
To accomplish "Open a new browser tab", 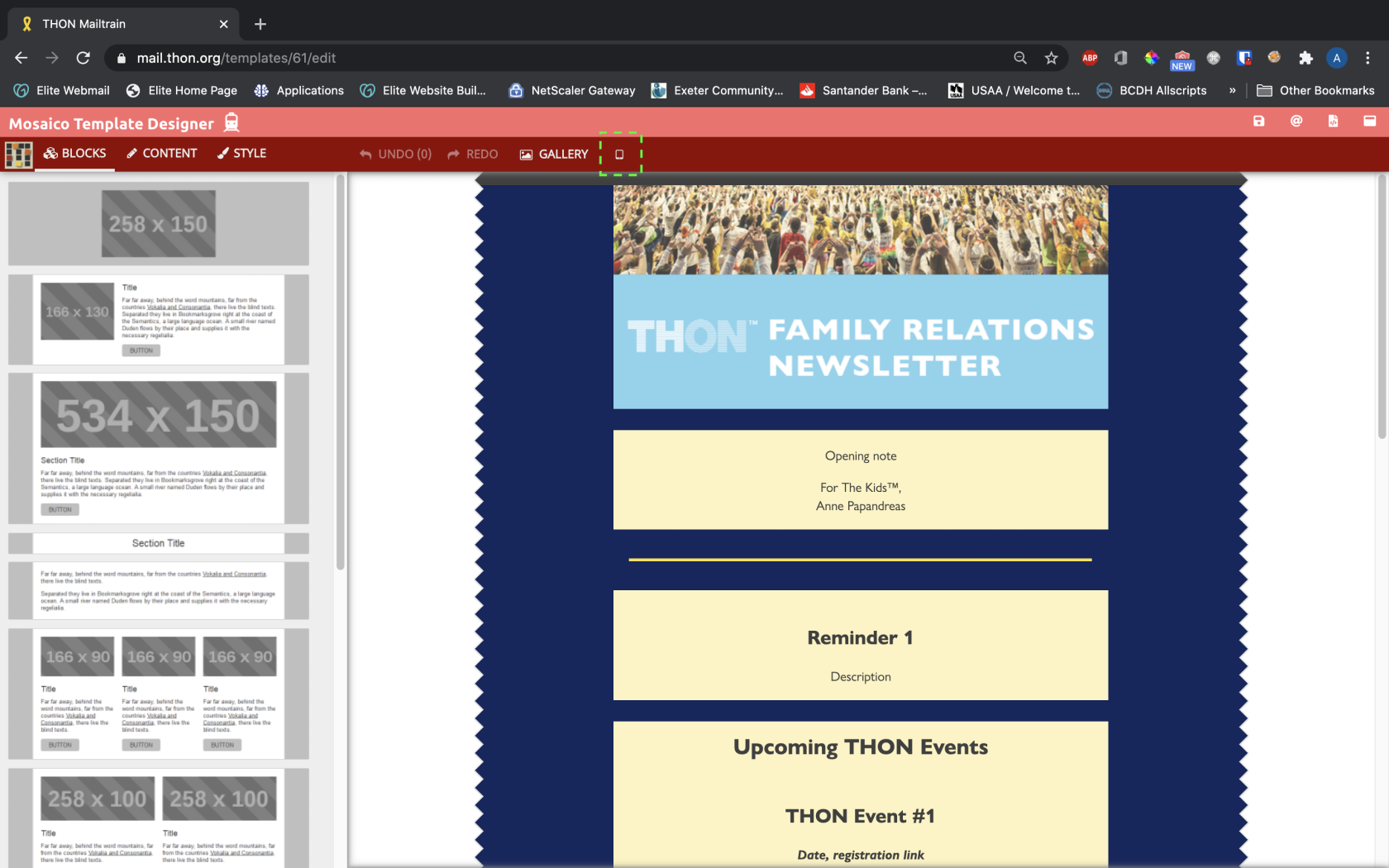I will pos(260,24).
